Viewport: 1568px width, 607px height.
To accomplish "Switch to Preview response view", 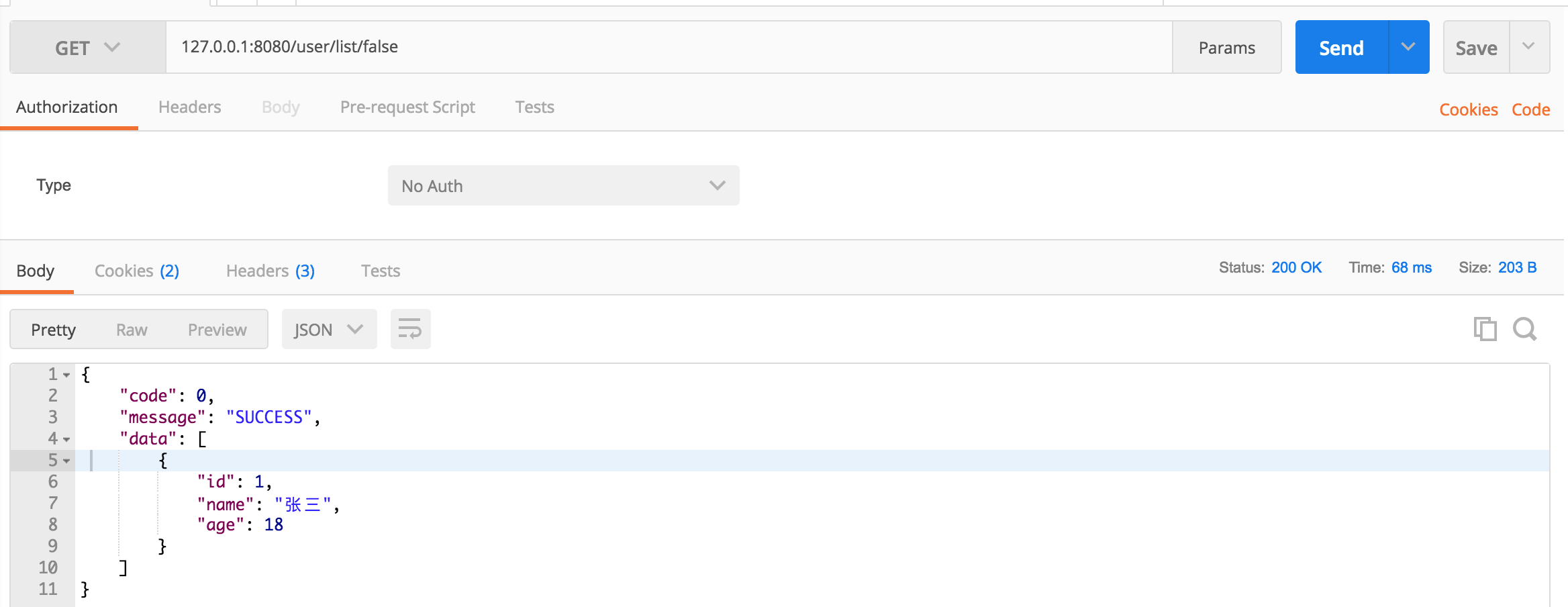I will [x=217, y=330].
